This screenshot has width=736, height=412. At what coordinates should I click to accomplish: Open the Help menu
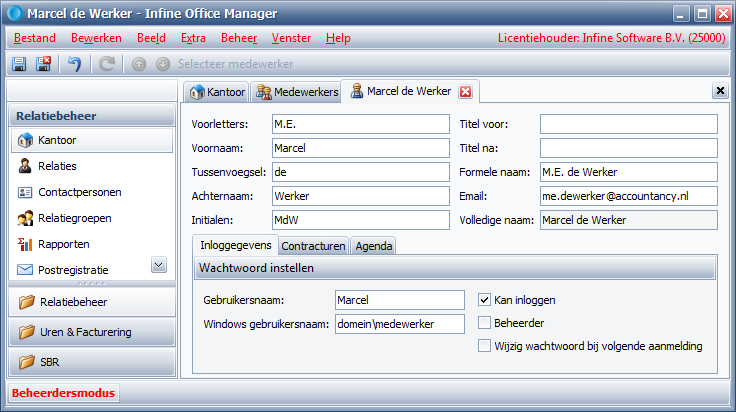point(338,38)
